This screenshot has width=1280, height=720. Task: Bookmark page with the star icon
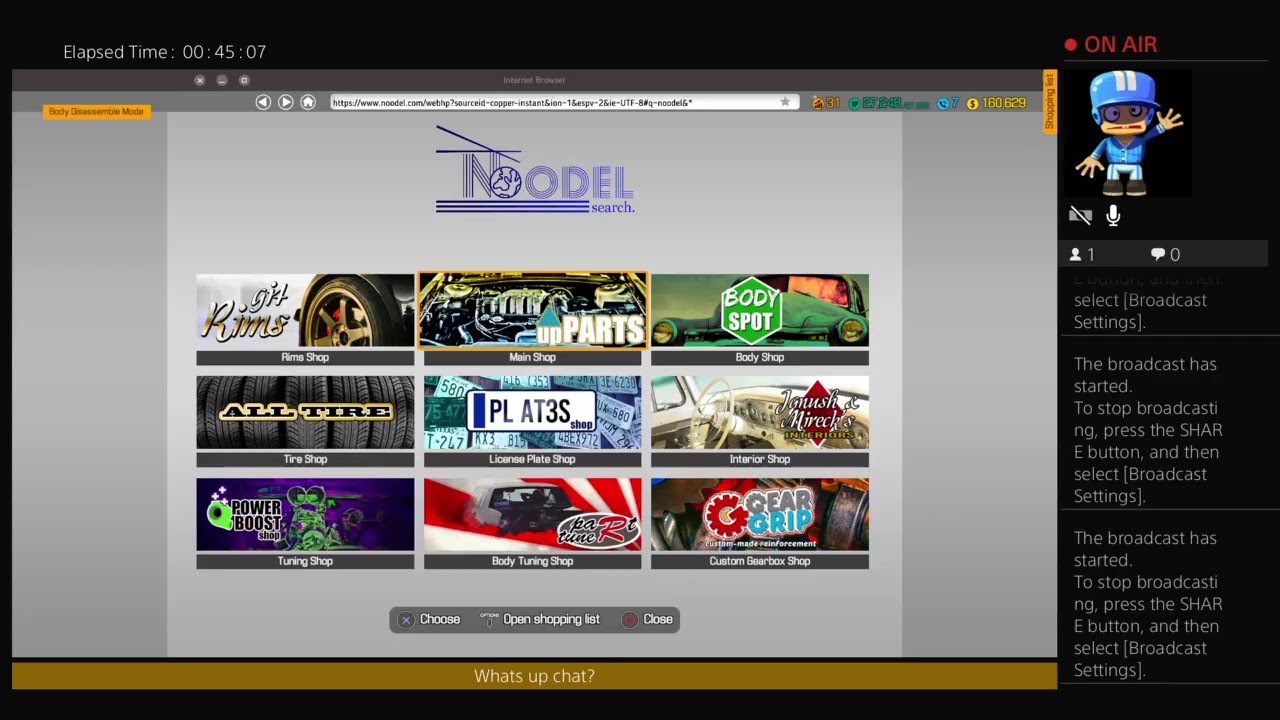785,102
